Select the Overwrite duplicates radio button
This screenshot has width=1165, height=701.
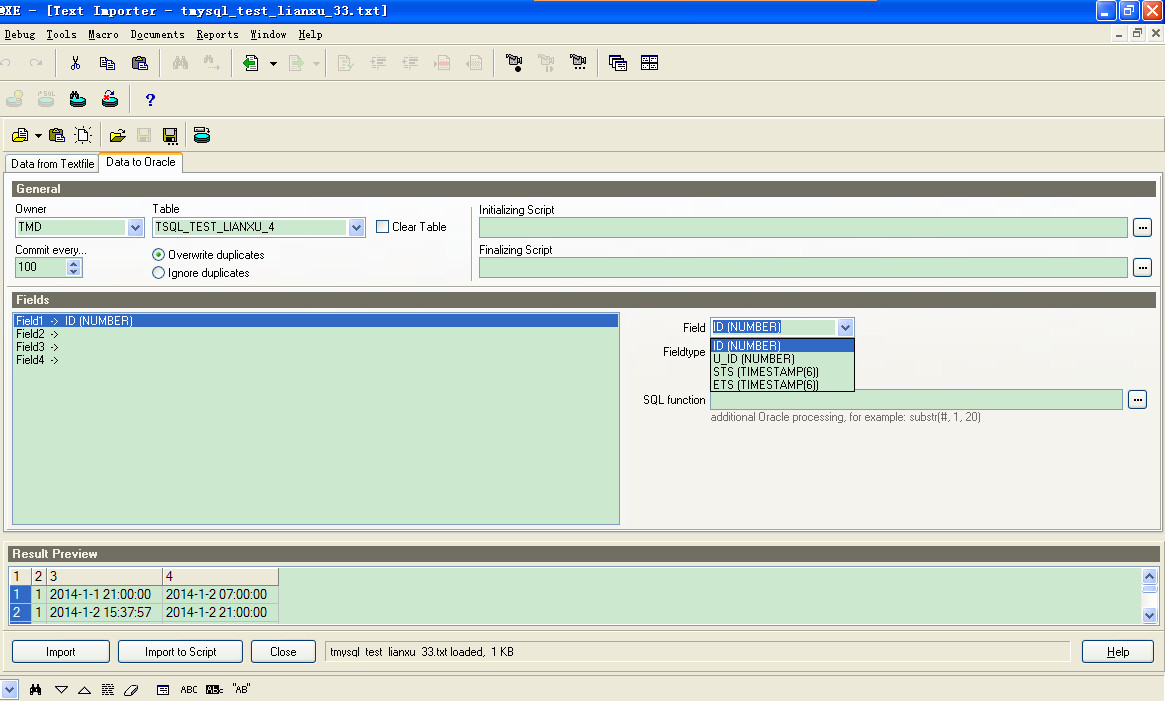pyautogui.click(x=158, y=255)
